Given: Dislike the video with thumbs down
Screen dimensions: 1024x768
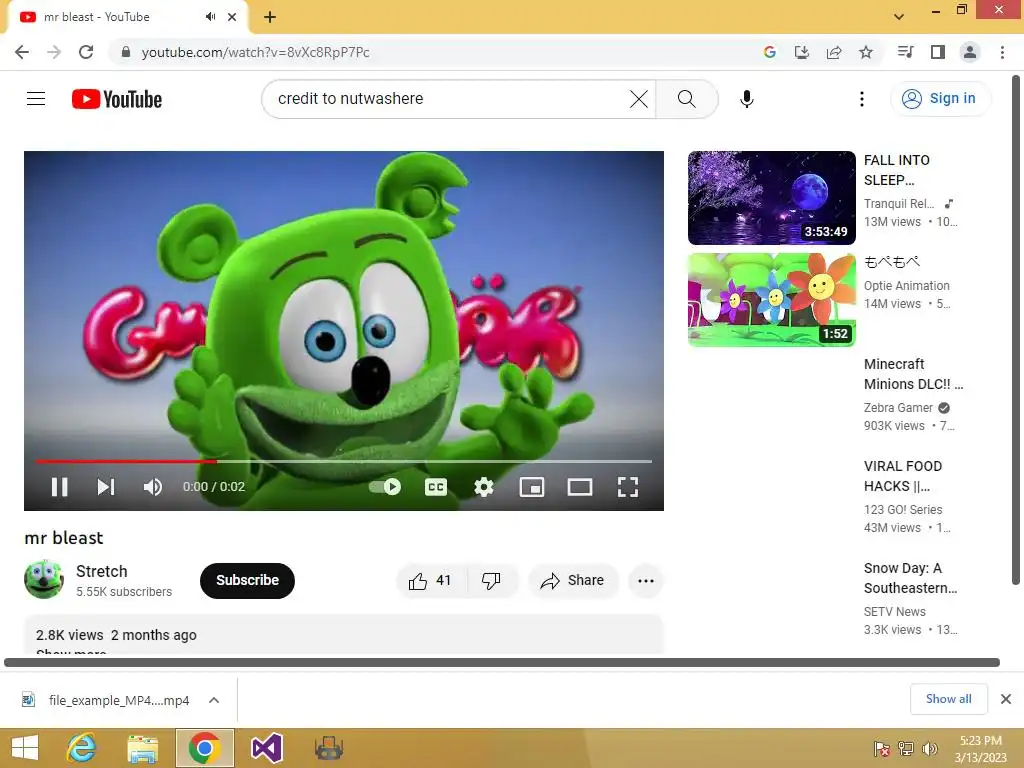Looking at the screenshot, I should coord(491,581).
